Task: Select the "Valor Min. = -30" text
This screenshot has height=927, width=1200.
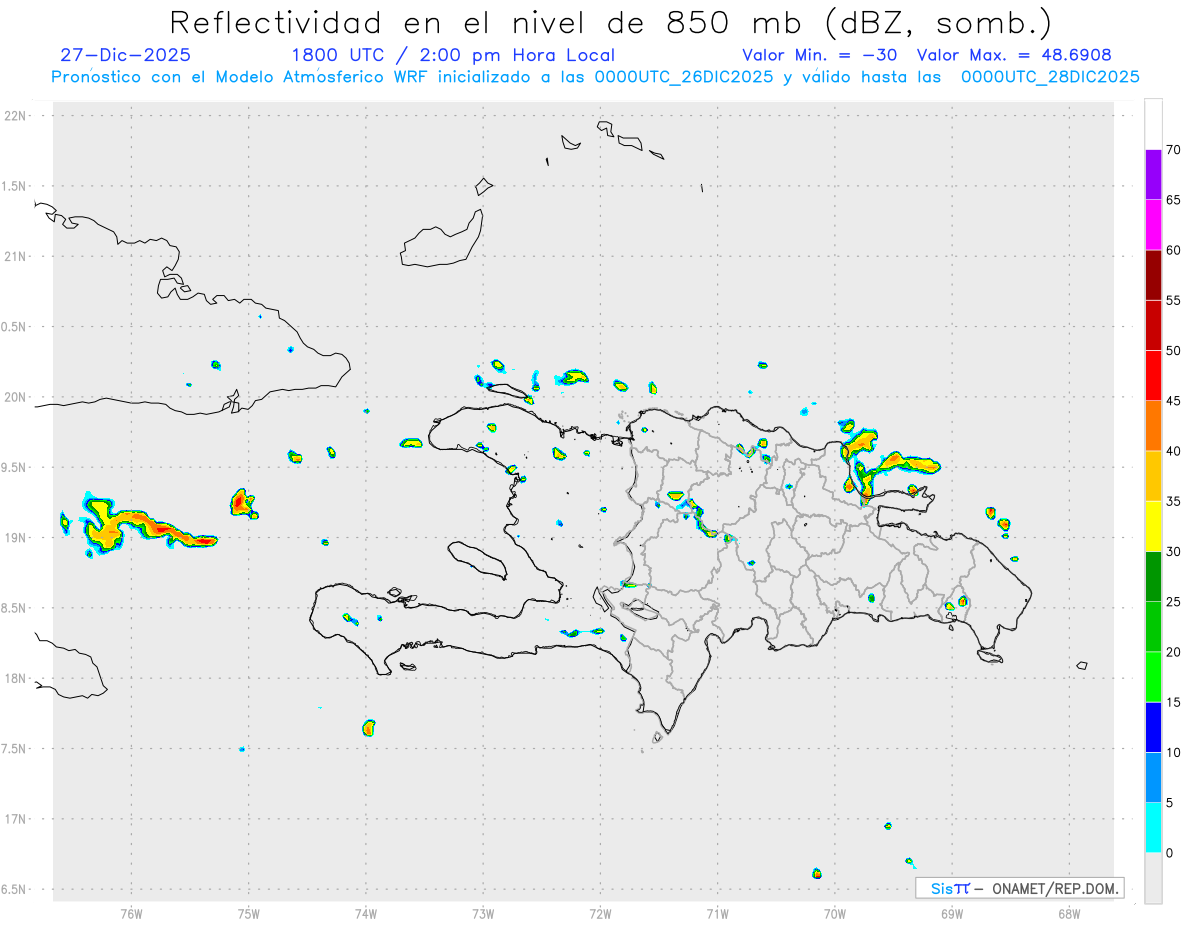Action: (x=821, y=55)
